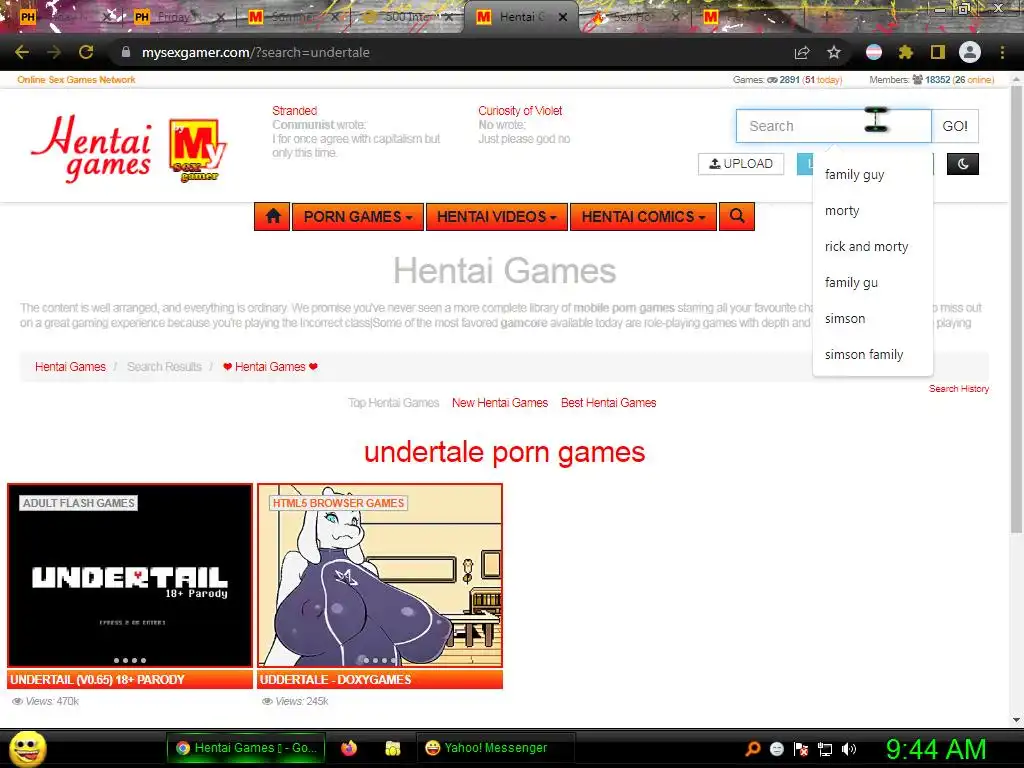Expand the HENTAI VIDEOS dropdown menu

(496, 217)
